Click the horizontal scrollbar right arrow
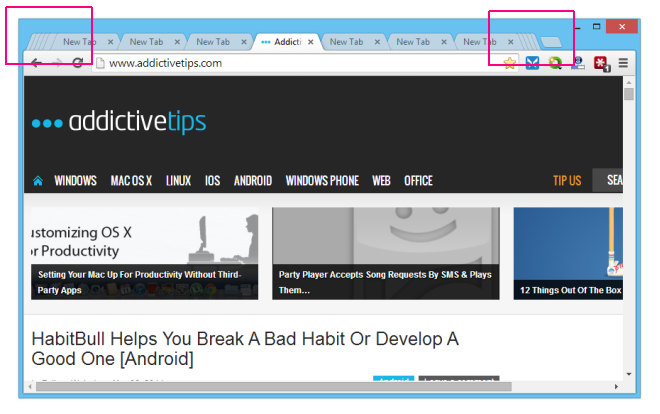Image resolution: width=660 pixels, height=414 pixels. (x=617, y=387)
